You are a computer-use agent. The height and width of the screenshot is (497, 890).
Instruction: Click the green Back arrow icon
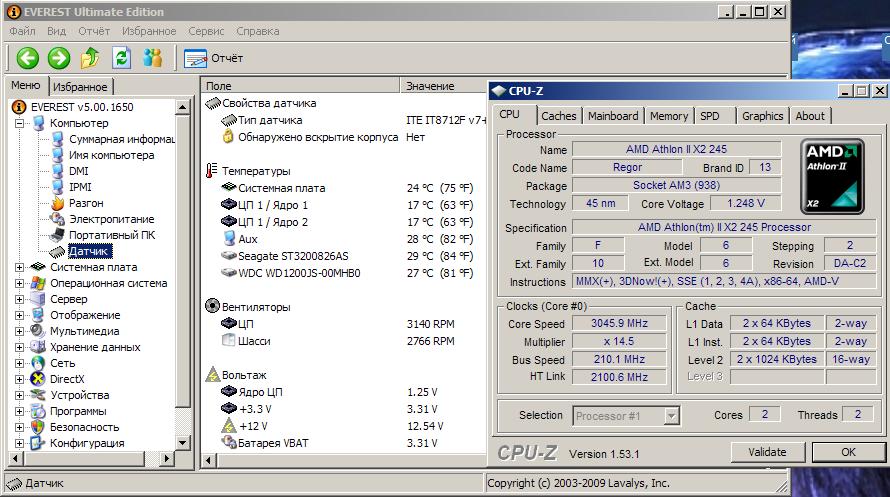[27, 58]
